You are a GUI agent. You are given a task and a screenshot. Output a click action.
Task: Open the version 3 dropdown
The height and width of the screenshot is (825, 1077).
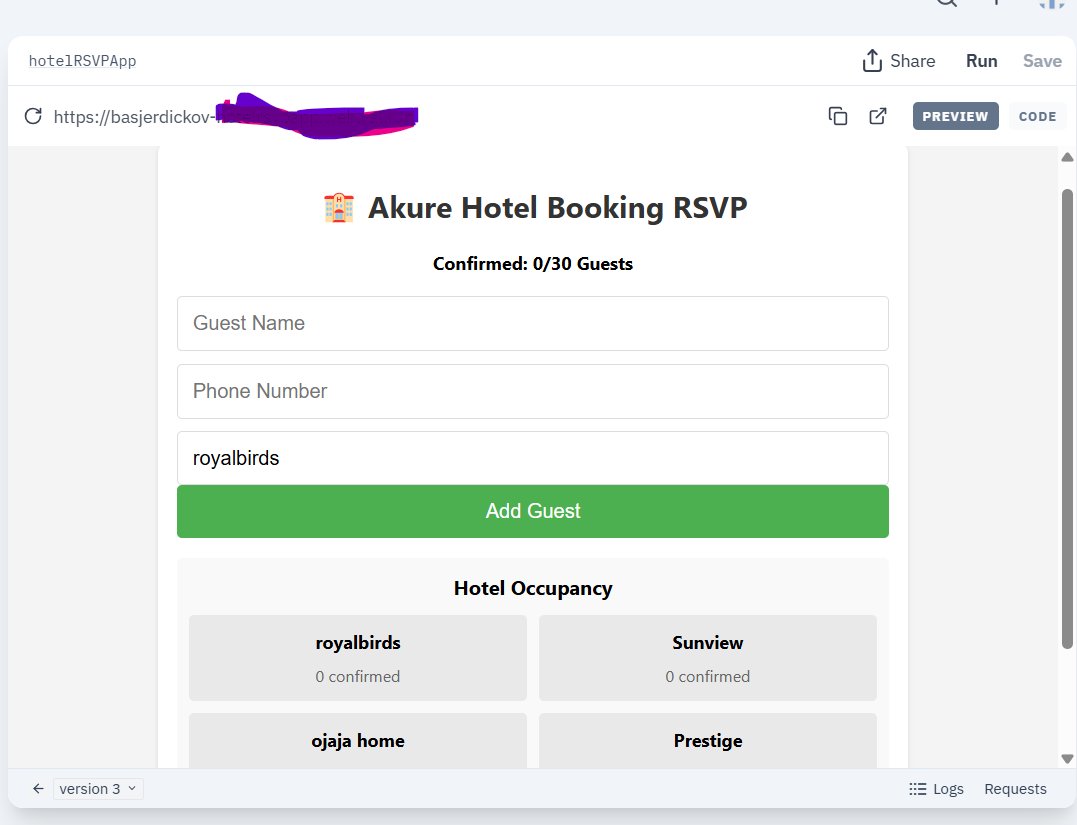point(98,789)
